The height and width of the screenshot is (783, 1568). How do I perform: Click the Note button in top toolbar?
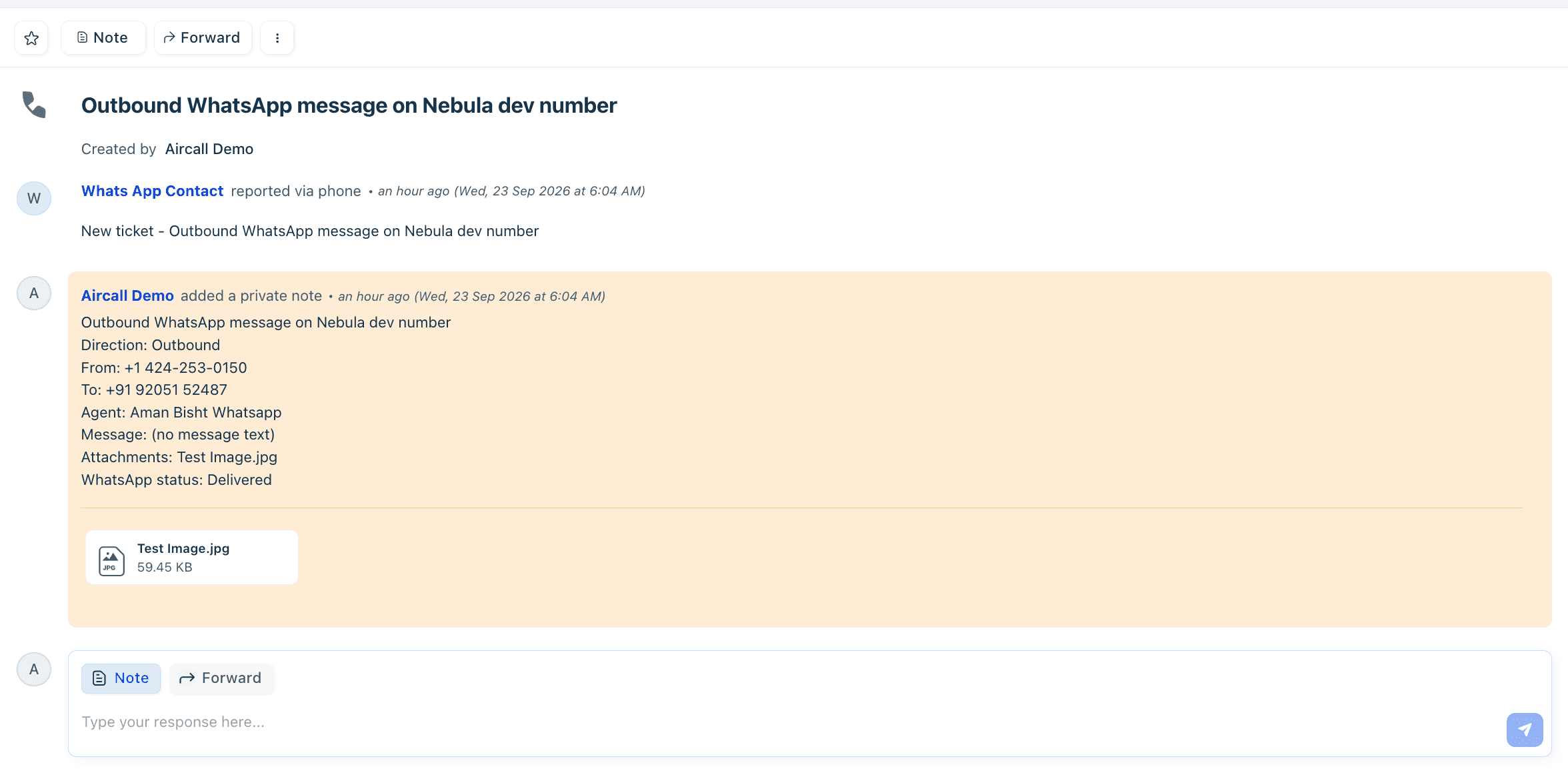(x=103, y=38)
